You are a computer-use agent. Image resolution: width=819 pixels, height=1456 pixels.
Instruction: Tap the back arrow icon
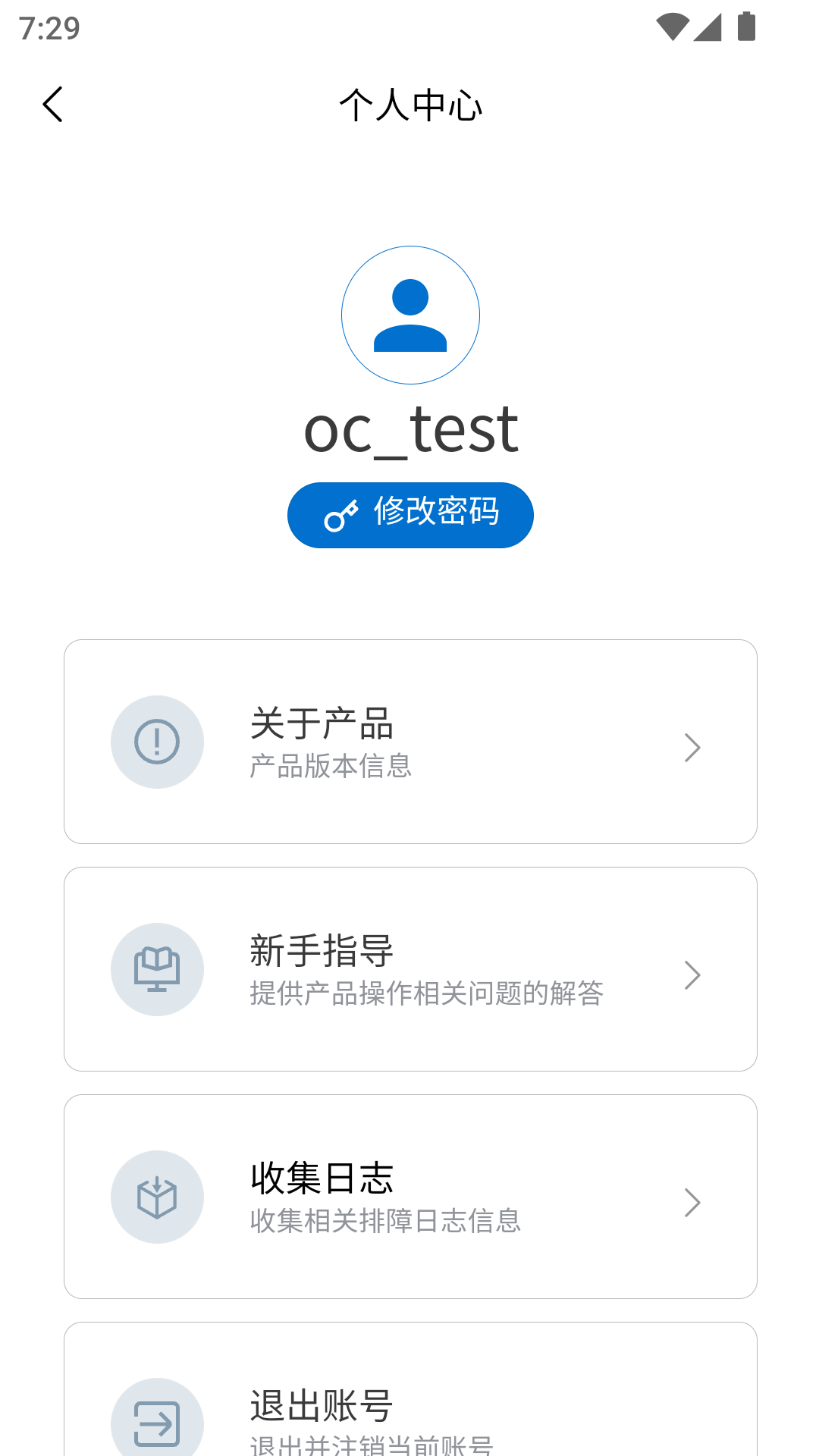coord(52,105)
